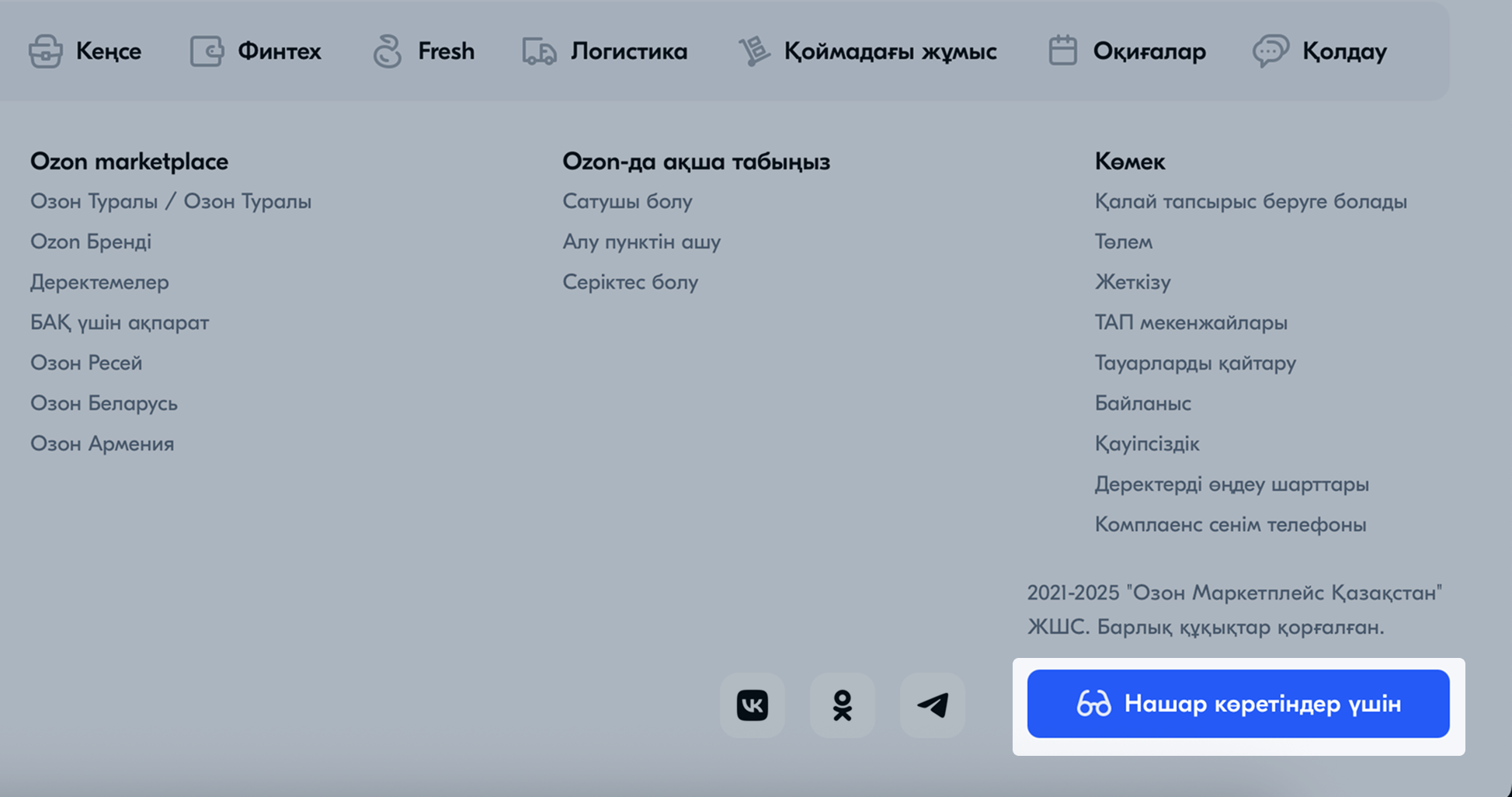Open the VK social network icon
The height and width of the screenshot is (797, 1512).
[x=753, y=705]
